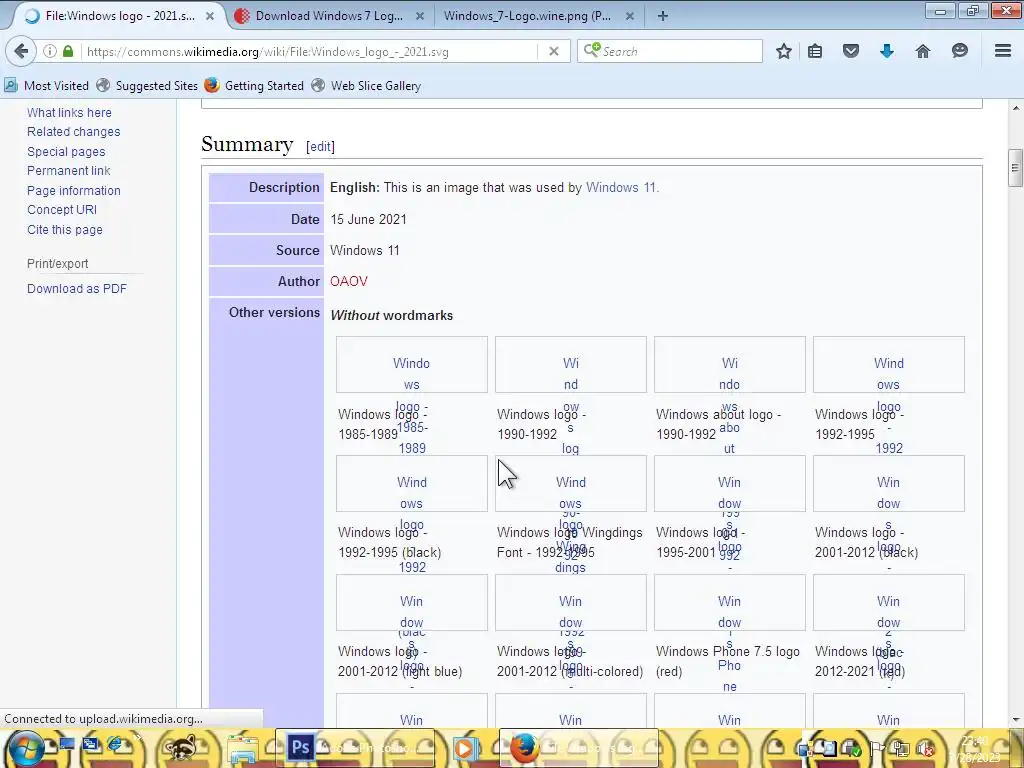
Task: Click the green padlock security icon
Action: click(68, 51)
